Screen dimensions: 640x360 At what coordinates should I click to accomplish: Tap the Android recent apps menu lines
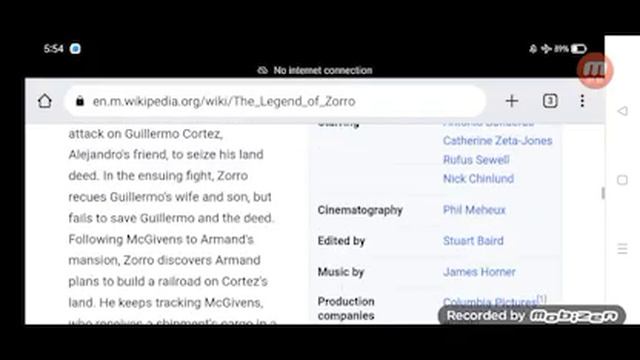pos(622,249)
